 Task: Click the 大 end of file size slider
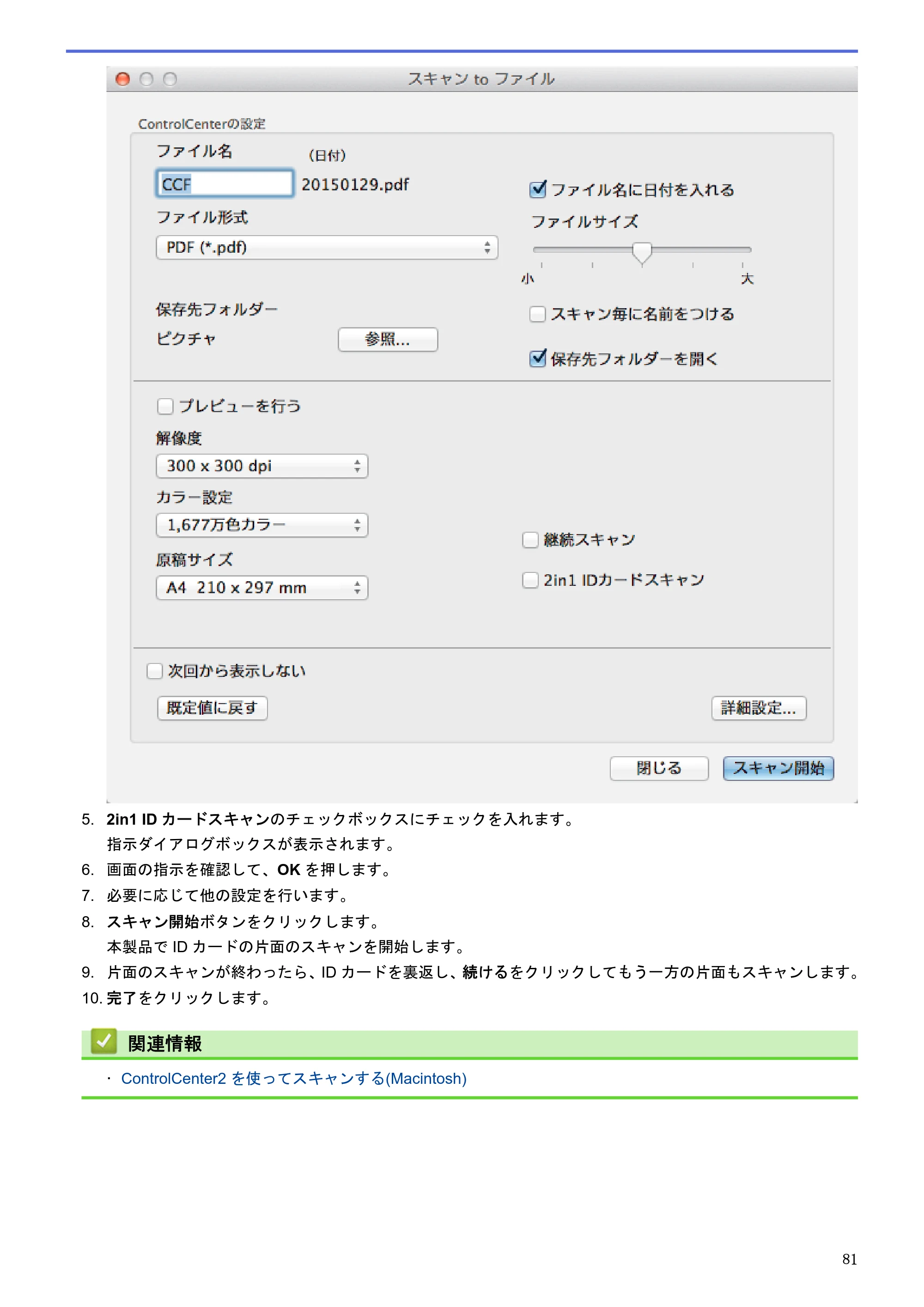coord(747,279)
